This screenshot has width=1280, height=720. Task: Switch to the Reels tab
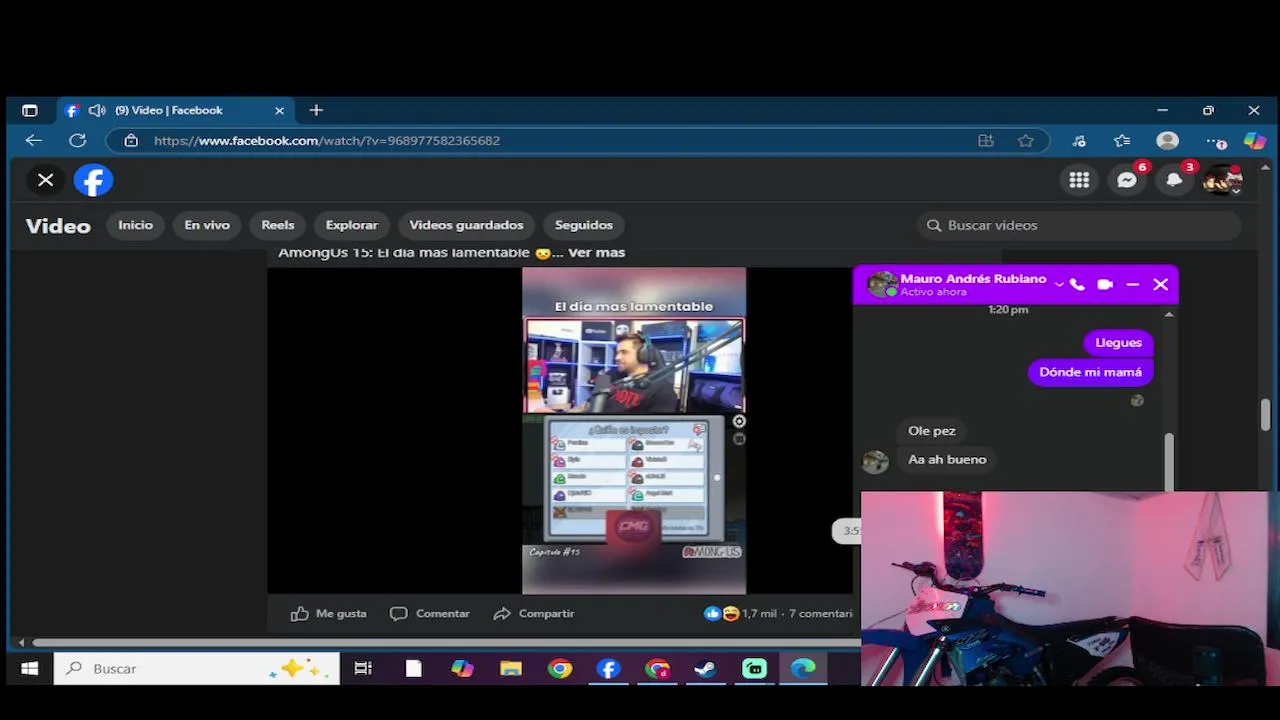tap(278, 225)
